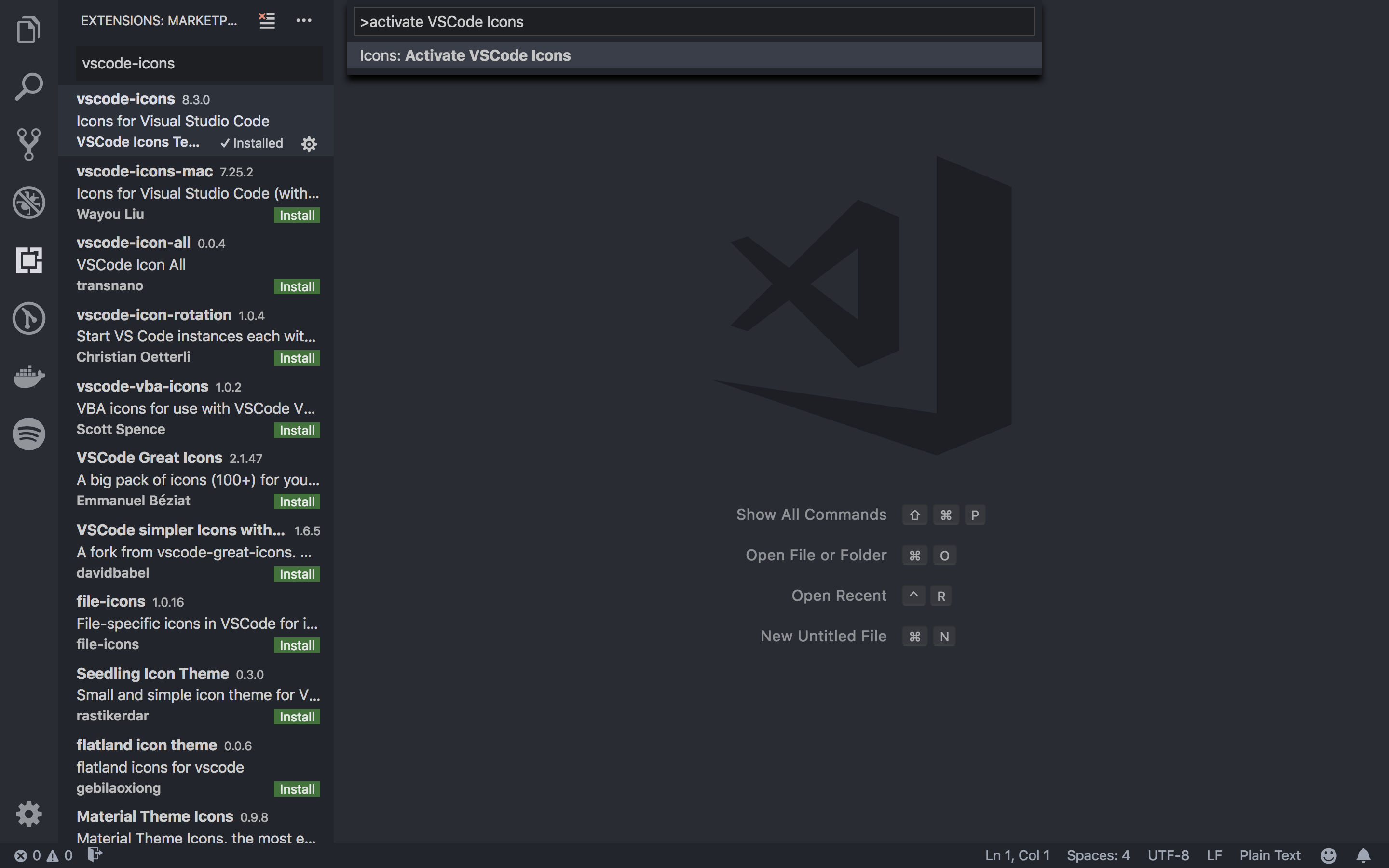This screenshot has width=1389, height=868.
Task: Click the errors count in status bar
Action: 27,855
